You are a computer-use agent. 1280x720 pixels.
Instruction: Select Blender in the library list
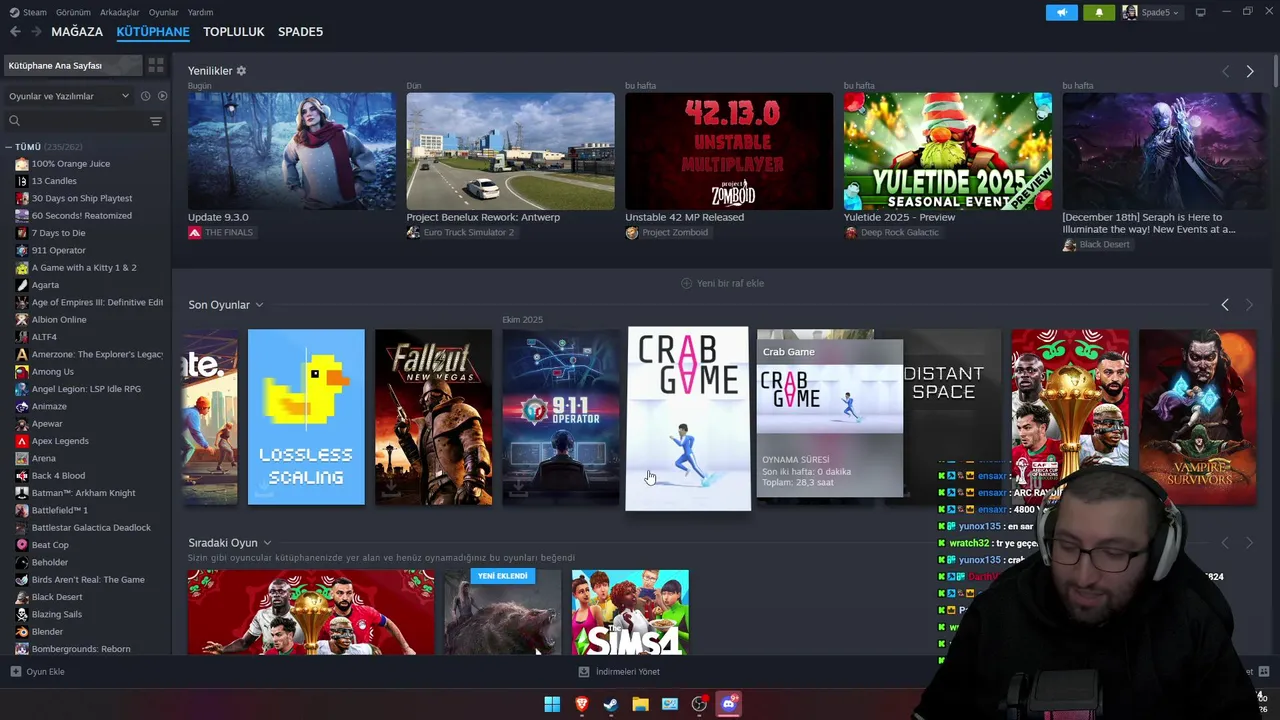click(x=47, y=632)
